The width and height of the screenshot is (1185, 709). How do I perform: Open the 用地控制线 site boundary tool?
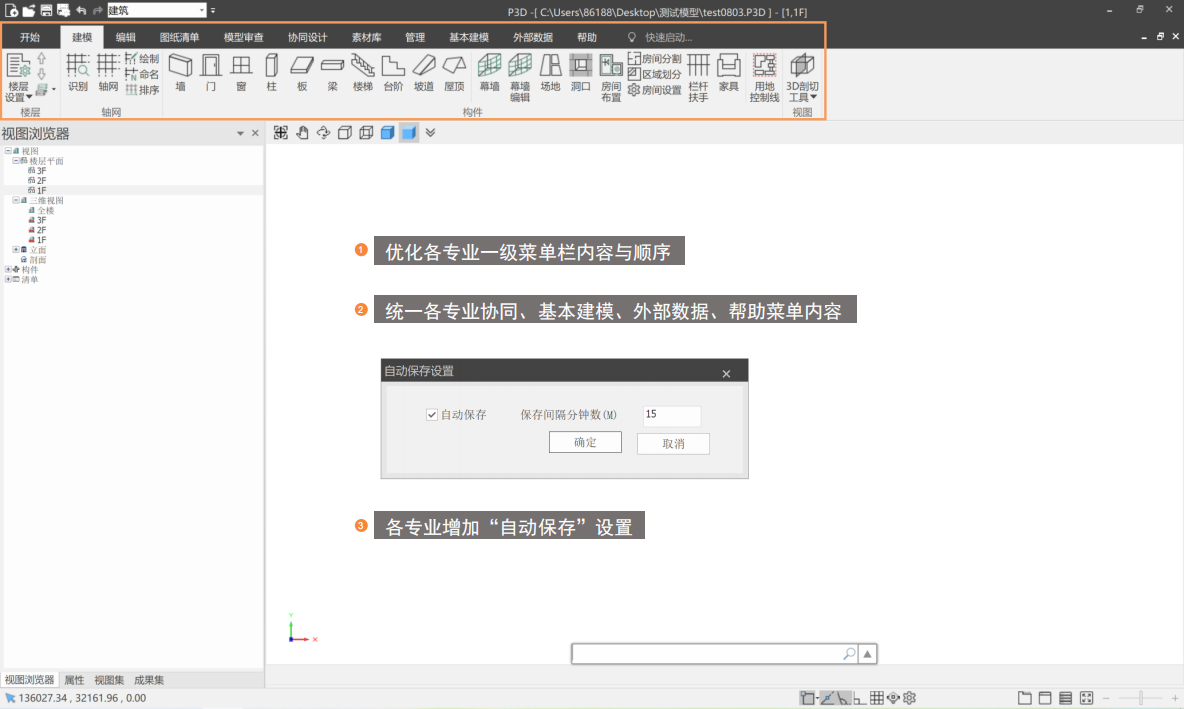pyautogui.click(x=764, y=78)
